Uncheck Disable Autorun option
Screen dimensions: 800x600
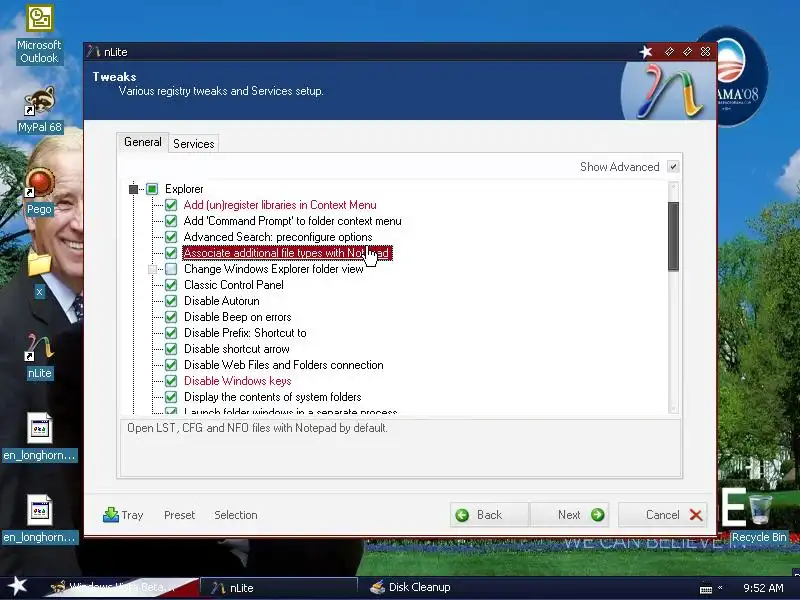click(x=171, y=301)
